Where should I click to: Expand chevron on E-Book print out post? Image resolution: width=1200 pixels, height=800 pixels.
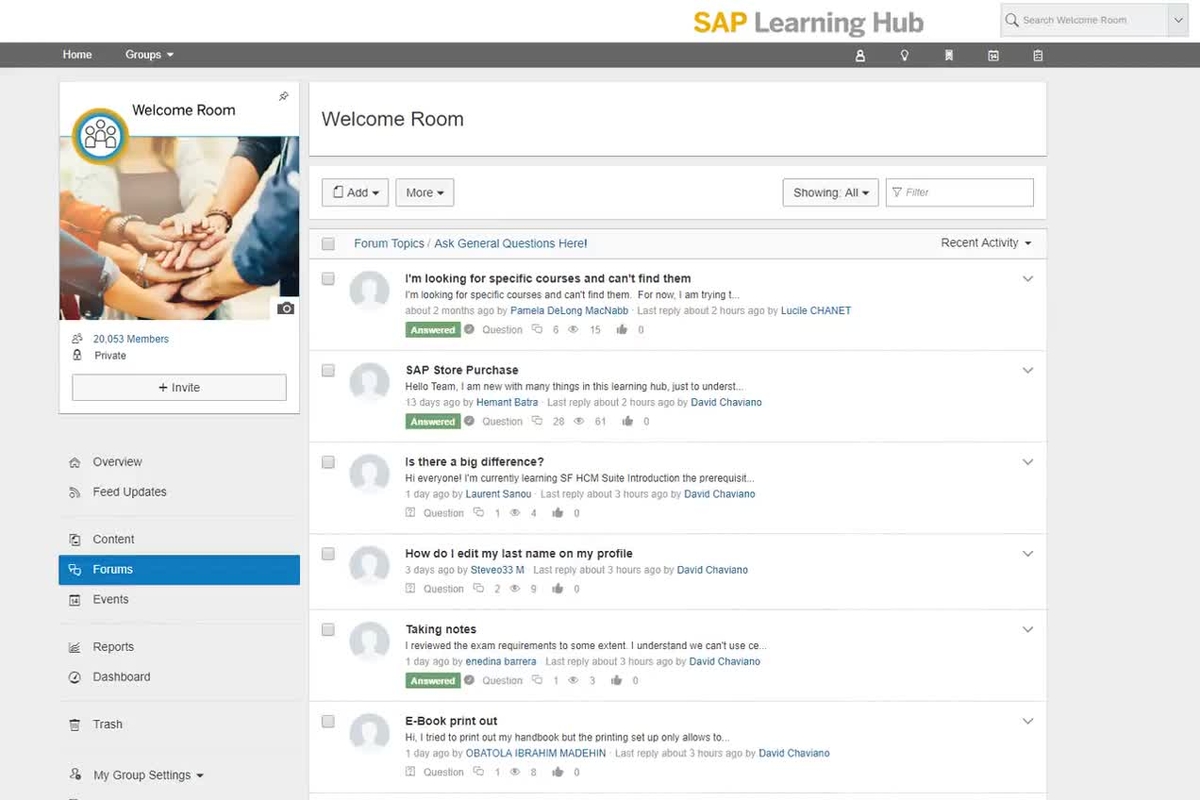1027,721
